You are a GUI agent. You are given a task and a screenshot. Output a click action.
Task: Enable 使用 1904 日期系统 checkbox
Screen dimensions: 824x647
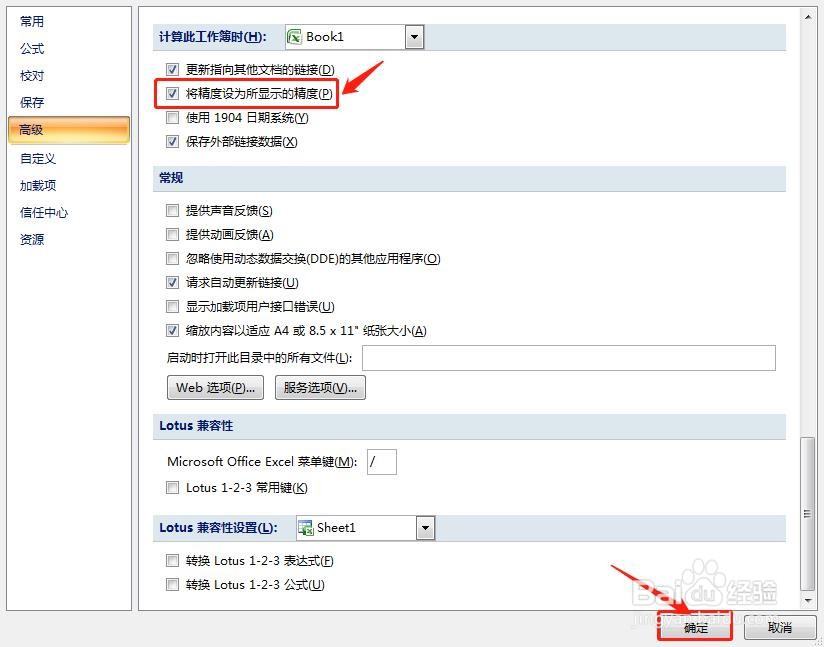(172, 118)
